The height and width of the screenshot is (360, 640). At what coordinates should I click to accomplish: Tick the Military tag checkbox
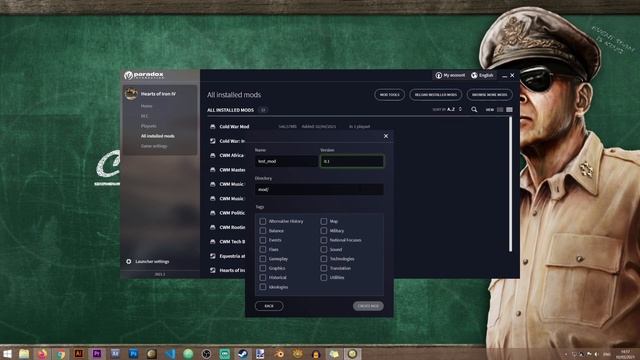coord(324,231)
